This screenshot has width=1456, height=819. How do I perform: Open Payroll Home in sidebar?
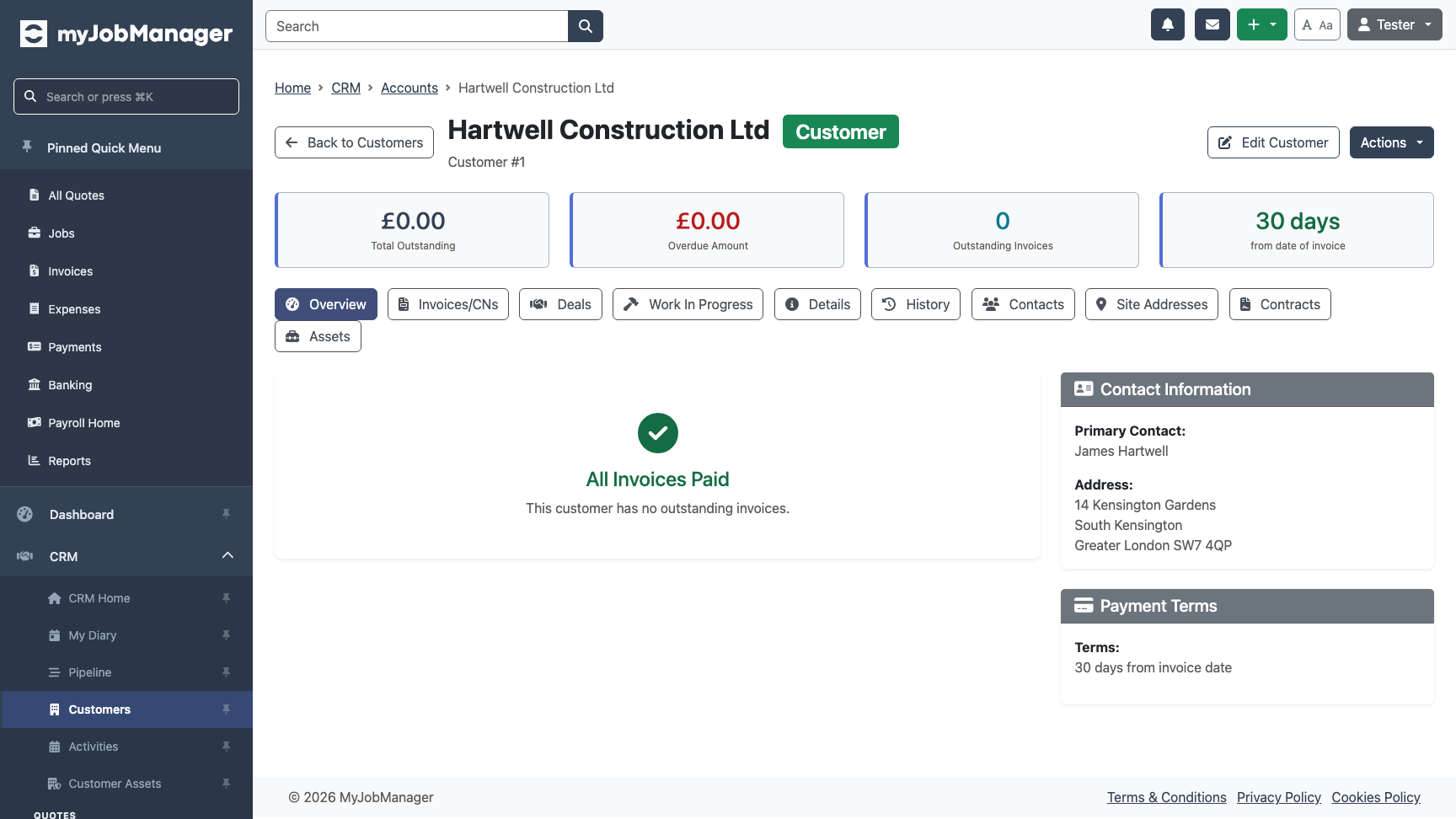coord(126,423)
